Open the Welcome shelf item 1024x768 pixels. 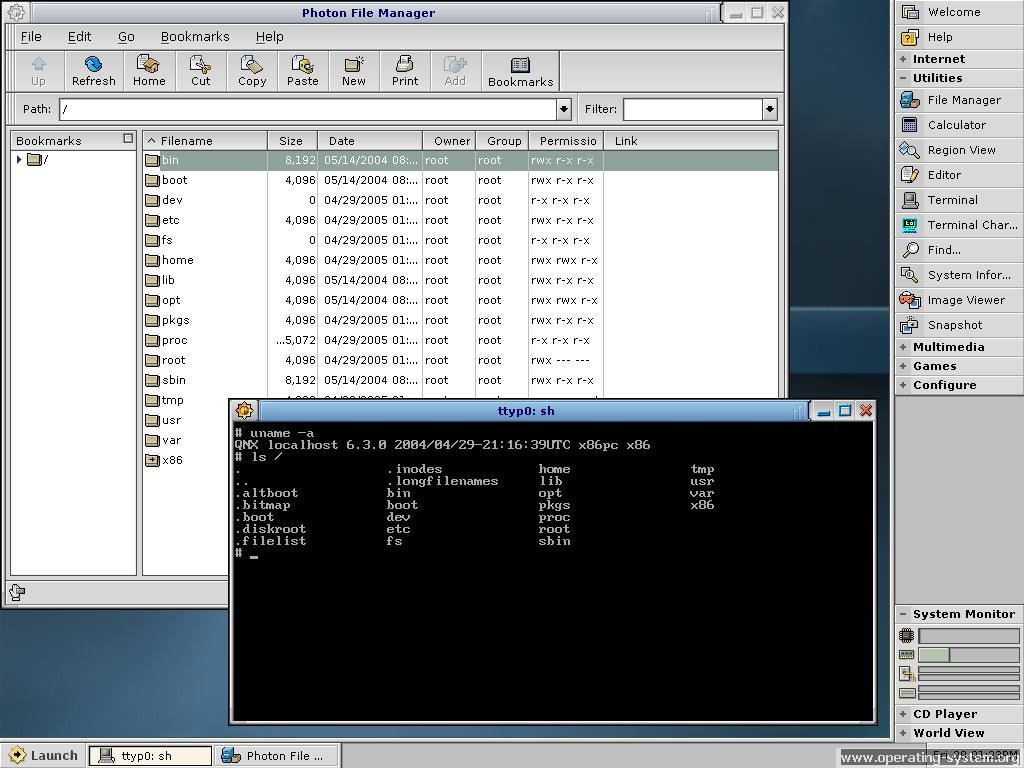pos(959,12)
